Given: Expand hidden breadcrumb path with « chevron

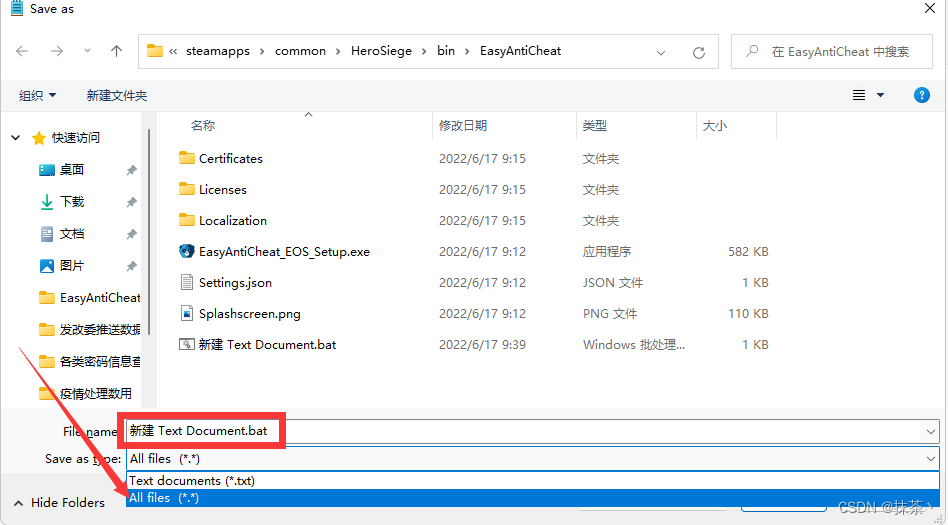Looking at the screenshot, I should 174,51.
